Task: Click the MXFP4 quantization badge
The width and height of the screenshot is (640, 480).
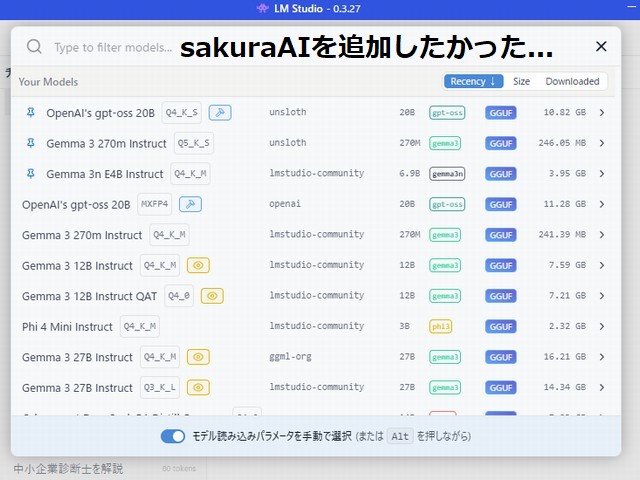Action: click(x=154, y=204)
